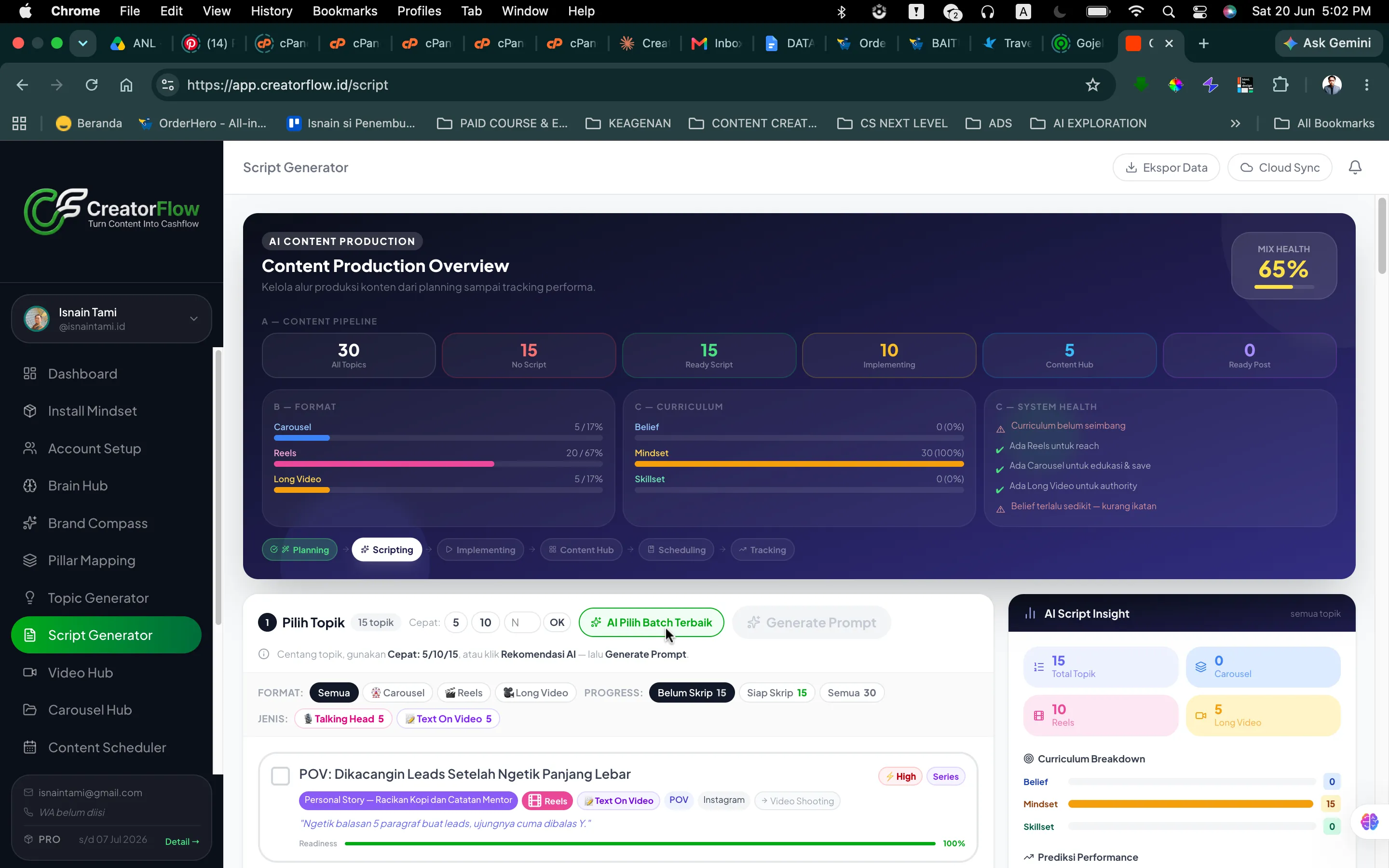Switch to the Tracking pipeline step

click(762, 549)
